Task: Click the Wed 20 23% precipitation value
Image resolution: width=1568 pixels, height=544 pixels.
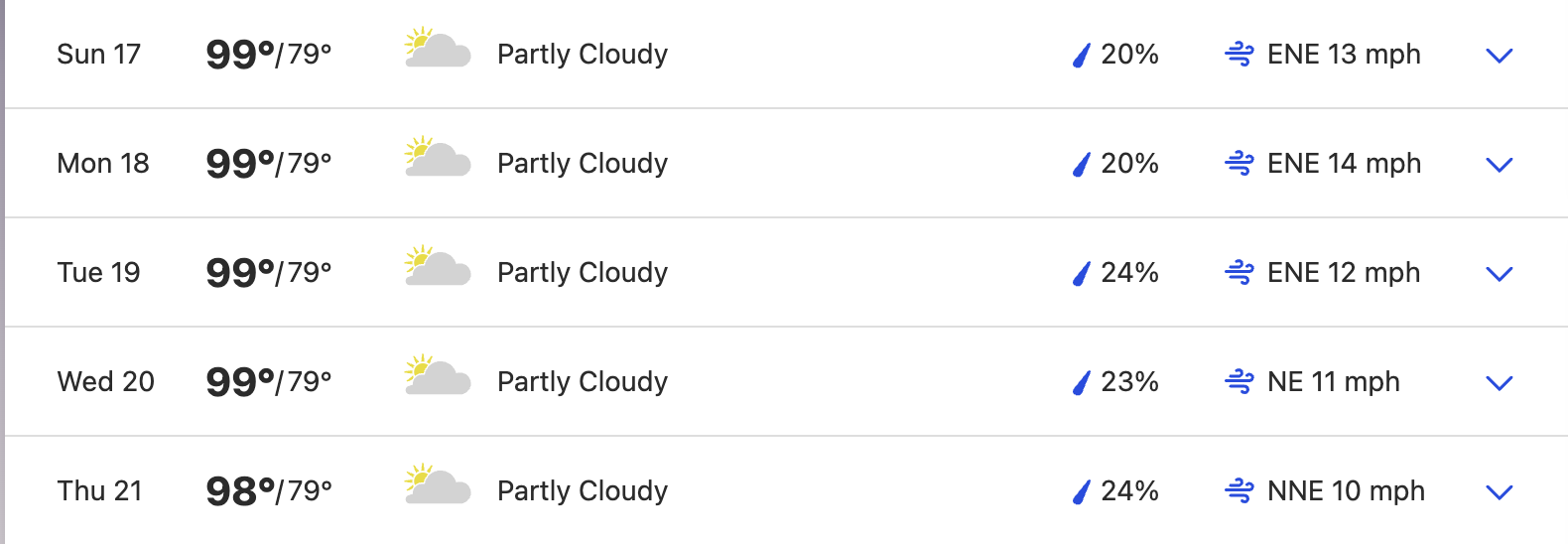Action: (1129, 381)
